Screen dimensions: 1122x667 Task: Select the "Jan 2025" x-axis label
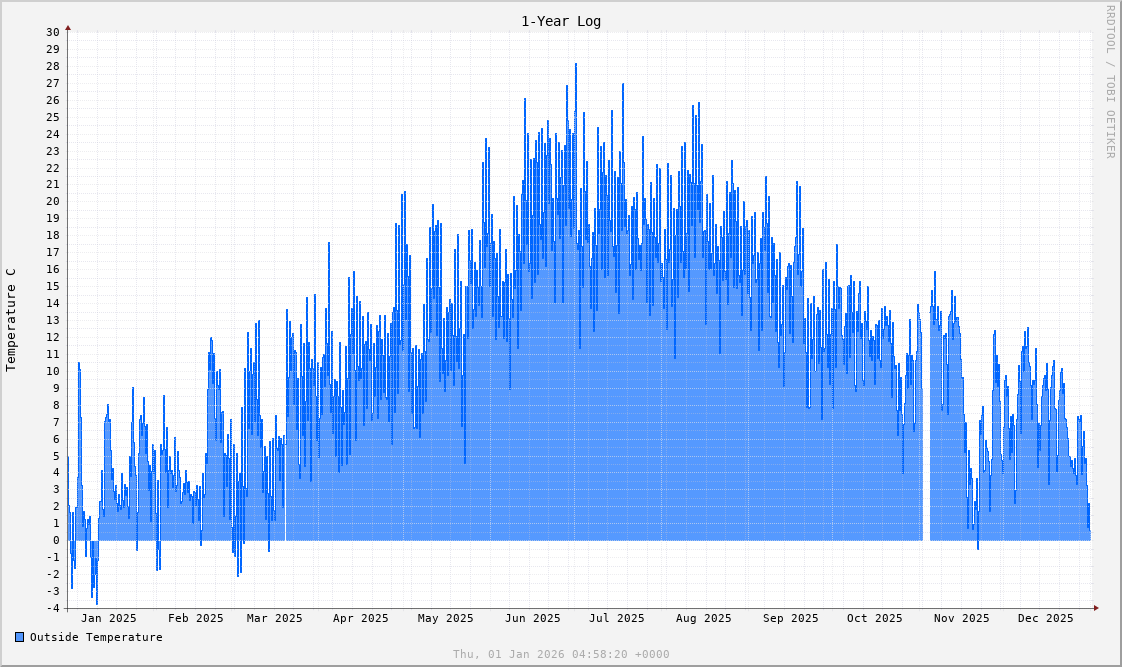[x=109, y=618]
